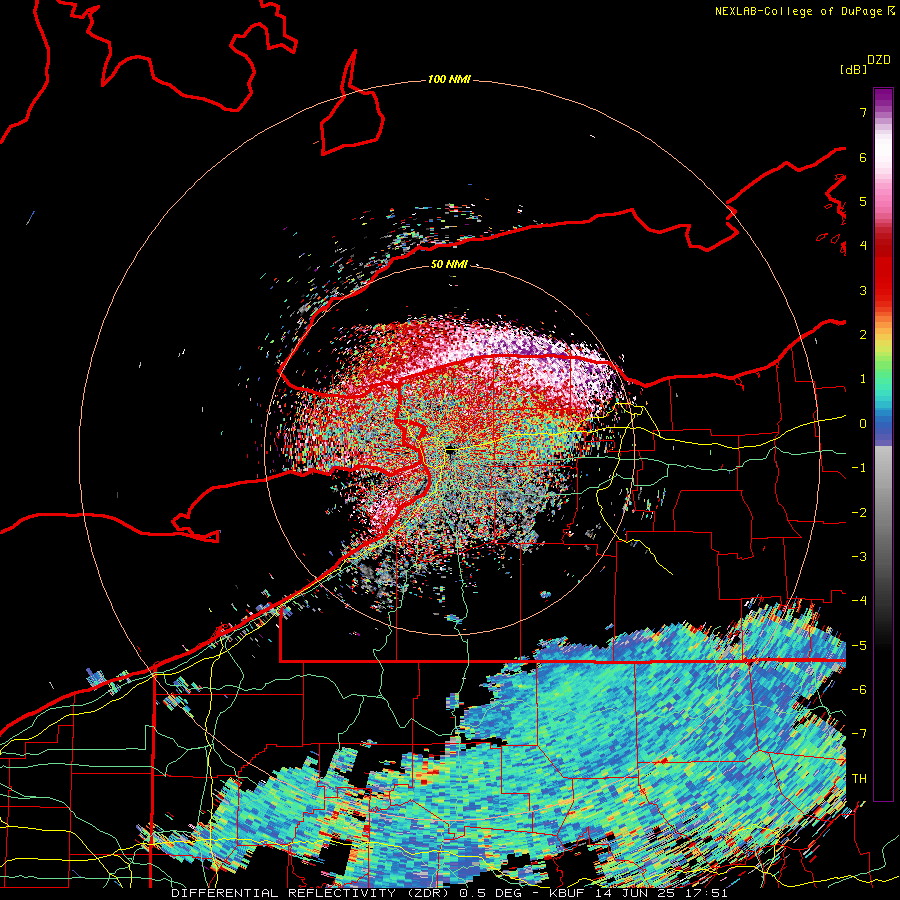Click the legend value -3
Viewport: 900px width, 900px height.
859,557
